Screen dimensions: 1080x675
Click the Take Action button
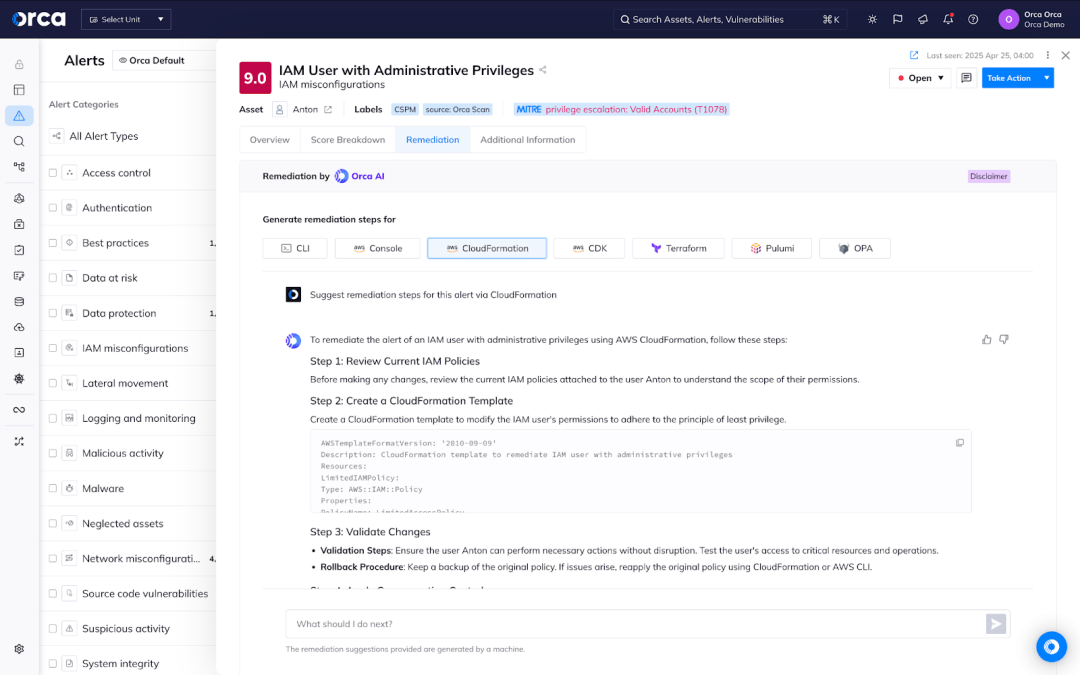pyautogui.click(x=1009, y=78)
